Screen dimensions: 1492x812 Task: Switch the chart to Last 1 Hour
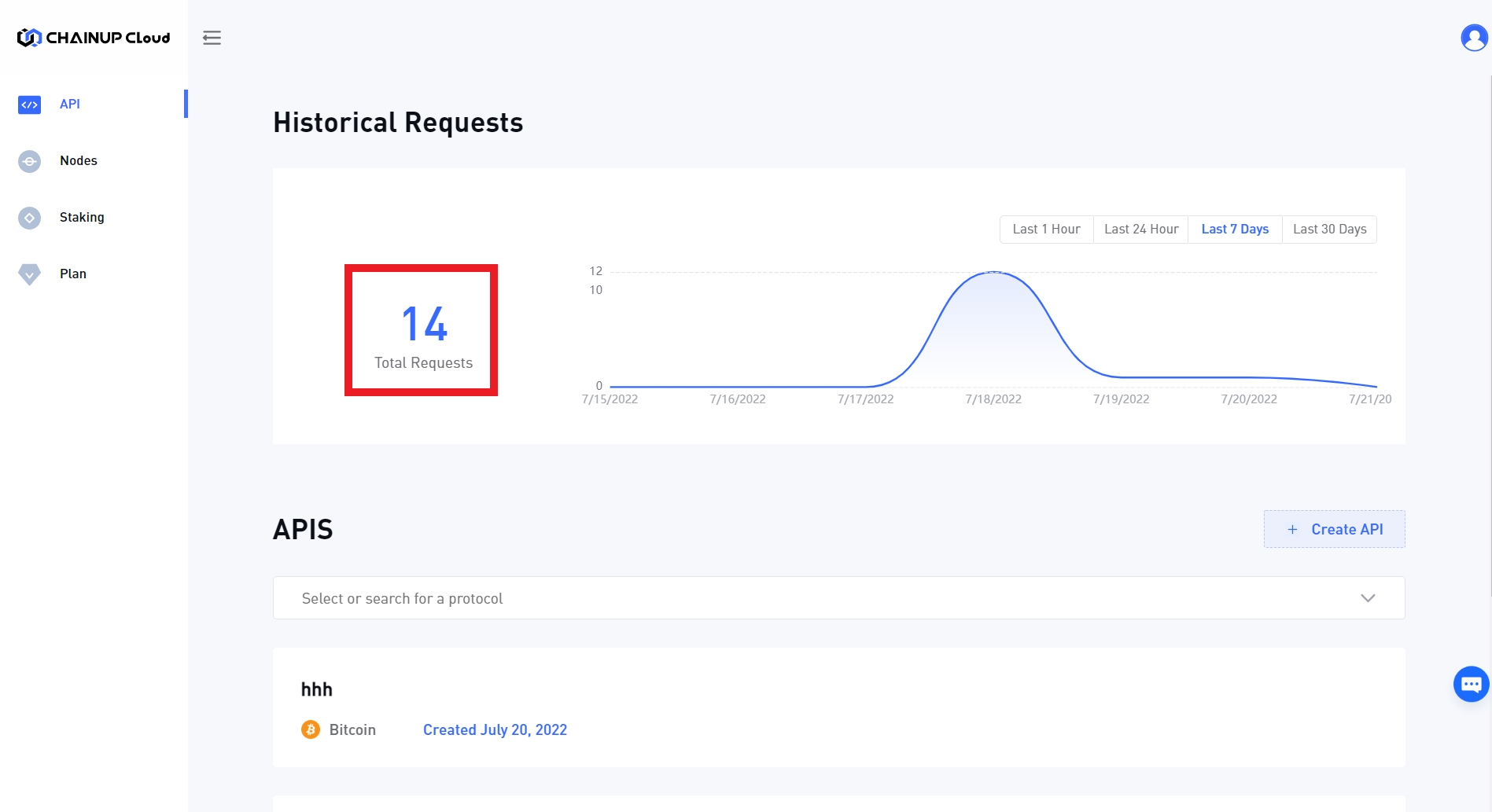[x=1046, y=230]
